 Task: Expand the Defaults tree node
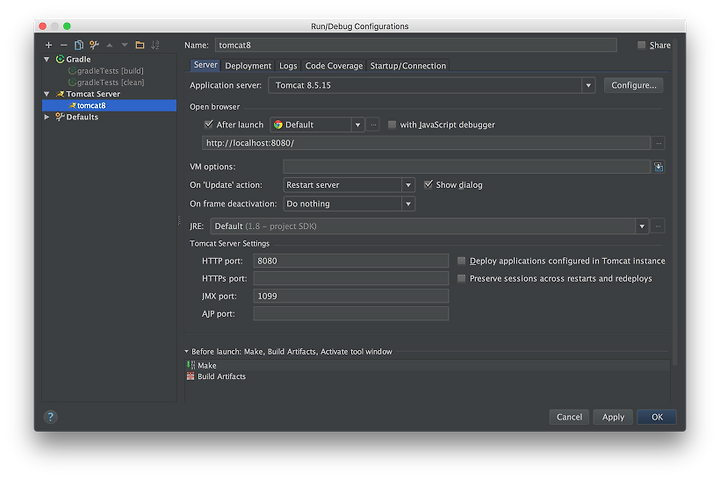pyautogui.click(x=47, y=117)
